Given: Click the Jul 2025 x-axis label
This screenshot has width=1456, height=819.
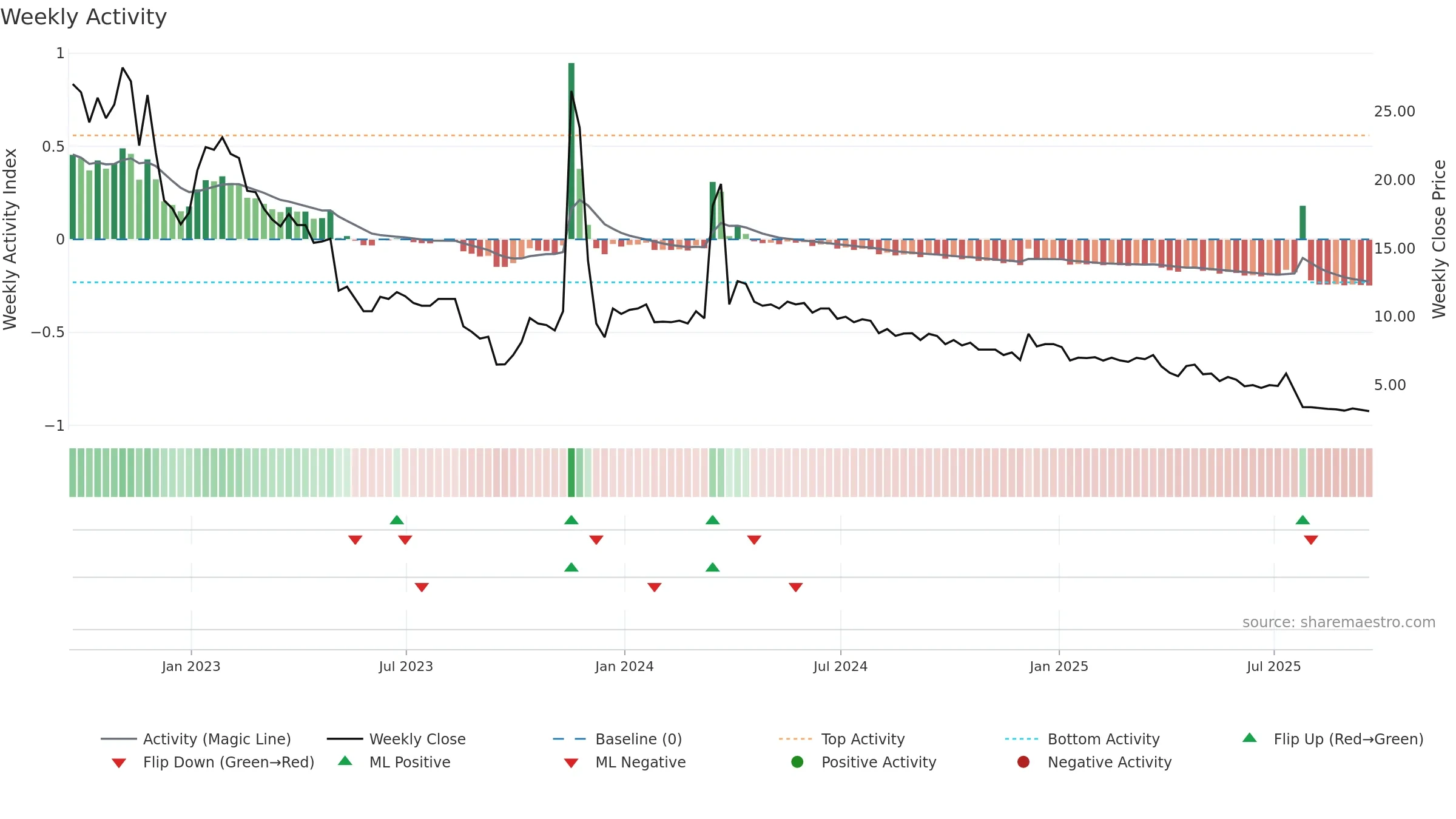Looking at the screenshot, I should [x=1274, y=667].
